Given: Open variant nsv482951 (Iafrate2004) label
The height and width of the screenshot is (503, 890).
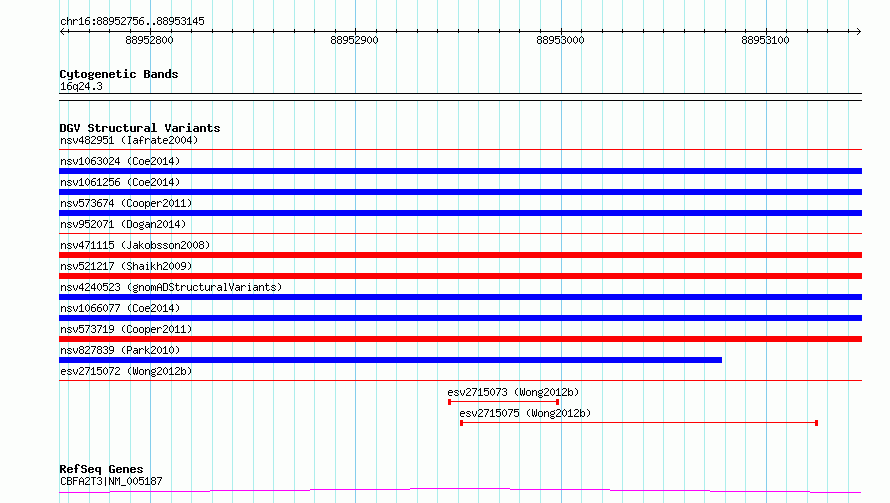Looking at the screenshot, I should (x=129, y=140).
